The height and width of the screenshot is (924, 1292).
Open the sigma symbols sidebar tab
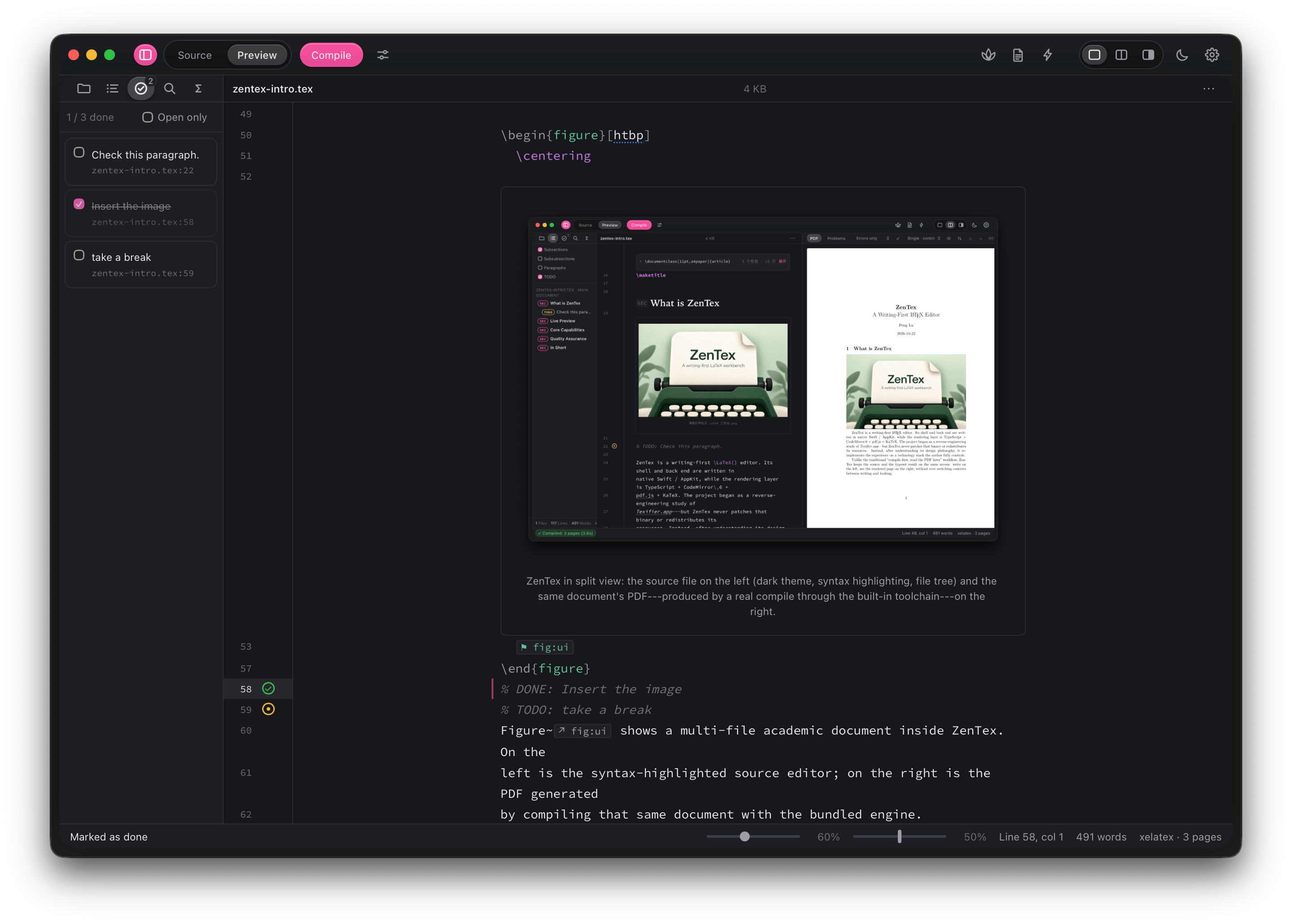[x=198, y=88]
